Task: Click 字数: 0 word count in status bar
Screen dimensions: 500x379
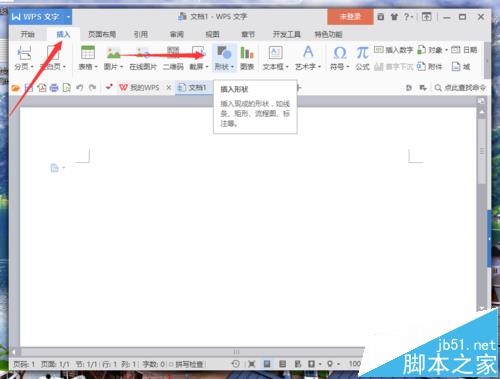Action: click(x=154, y=364)
